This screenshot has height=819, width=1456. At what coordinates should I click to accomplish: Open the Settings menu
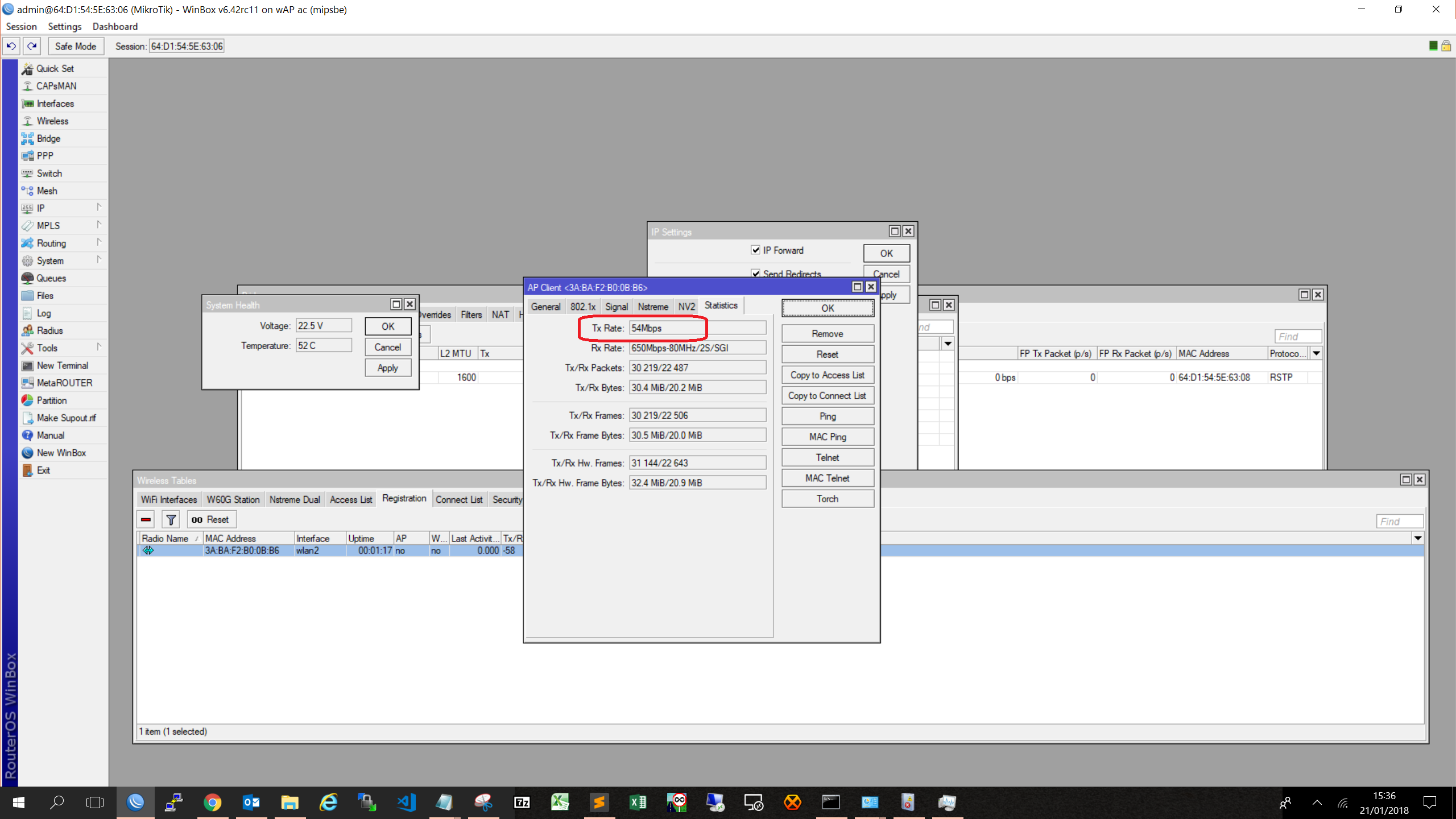(x=64, y=26)
